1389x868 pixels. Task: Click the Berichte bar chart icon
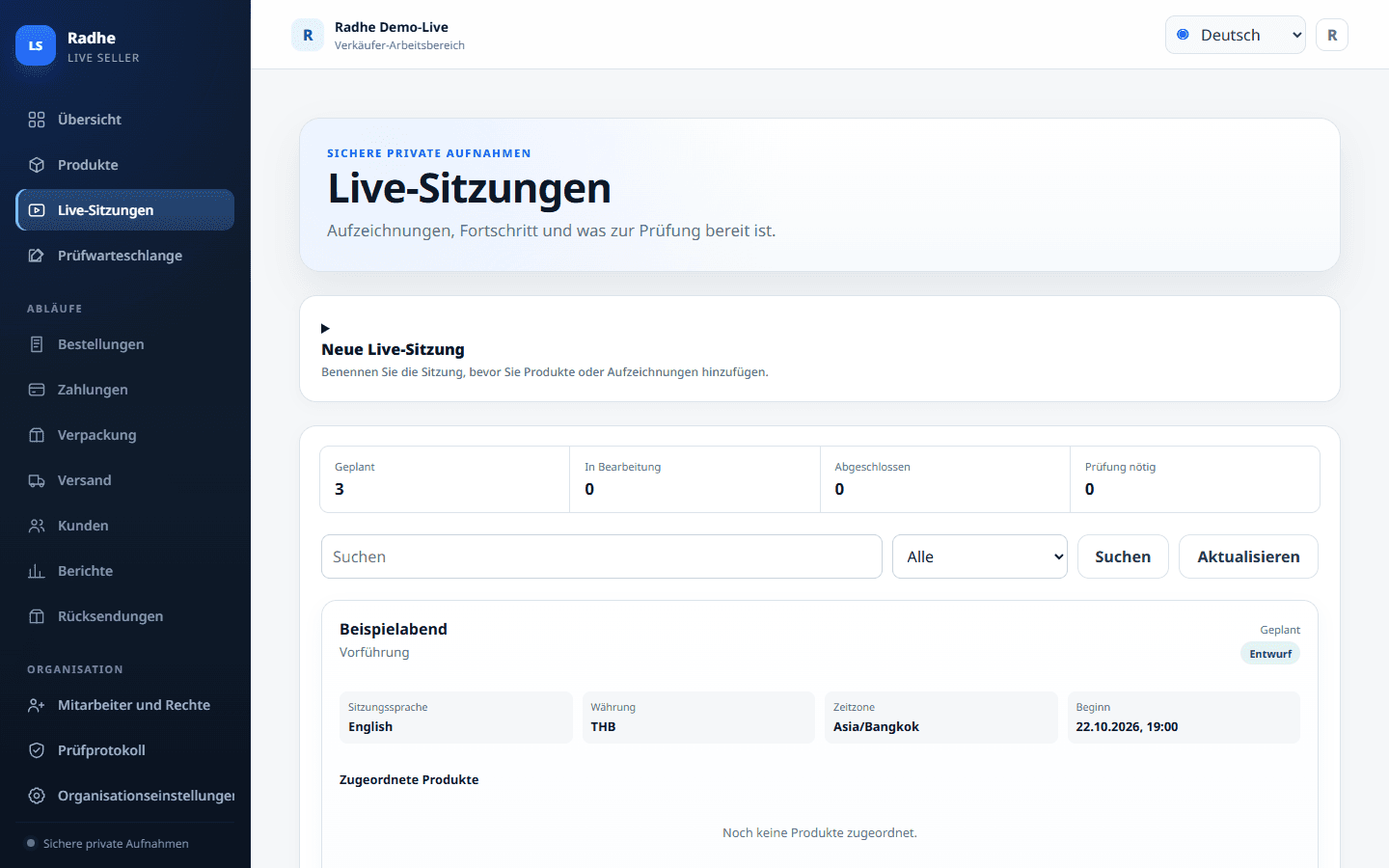[x=37, y=571]
